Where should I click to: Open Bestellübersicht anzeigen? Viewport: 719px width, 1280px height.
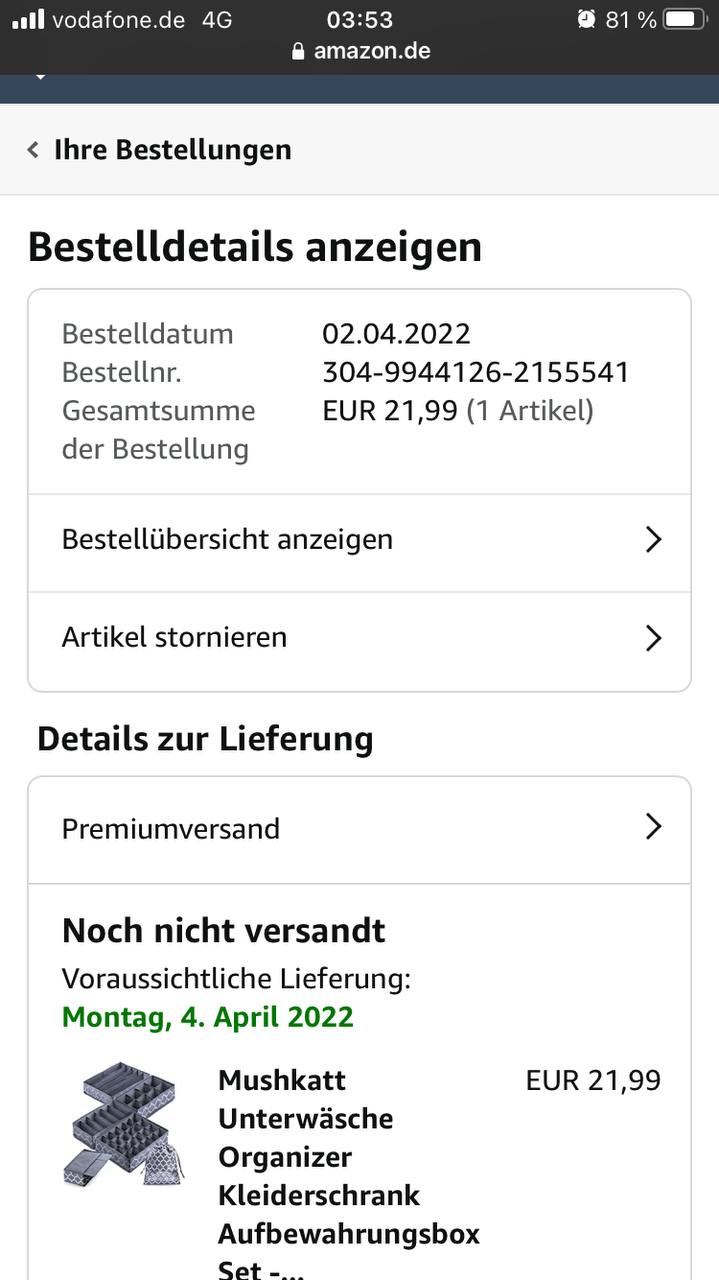[227, 540]
